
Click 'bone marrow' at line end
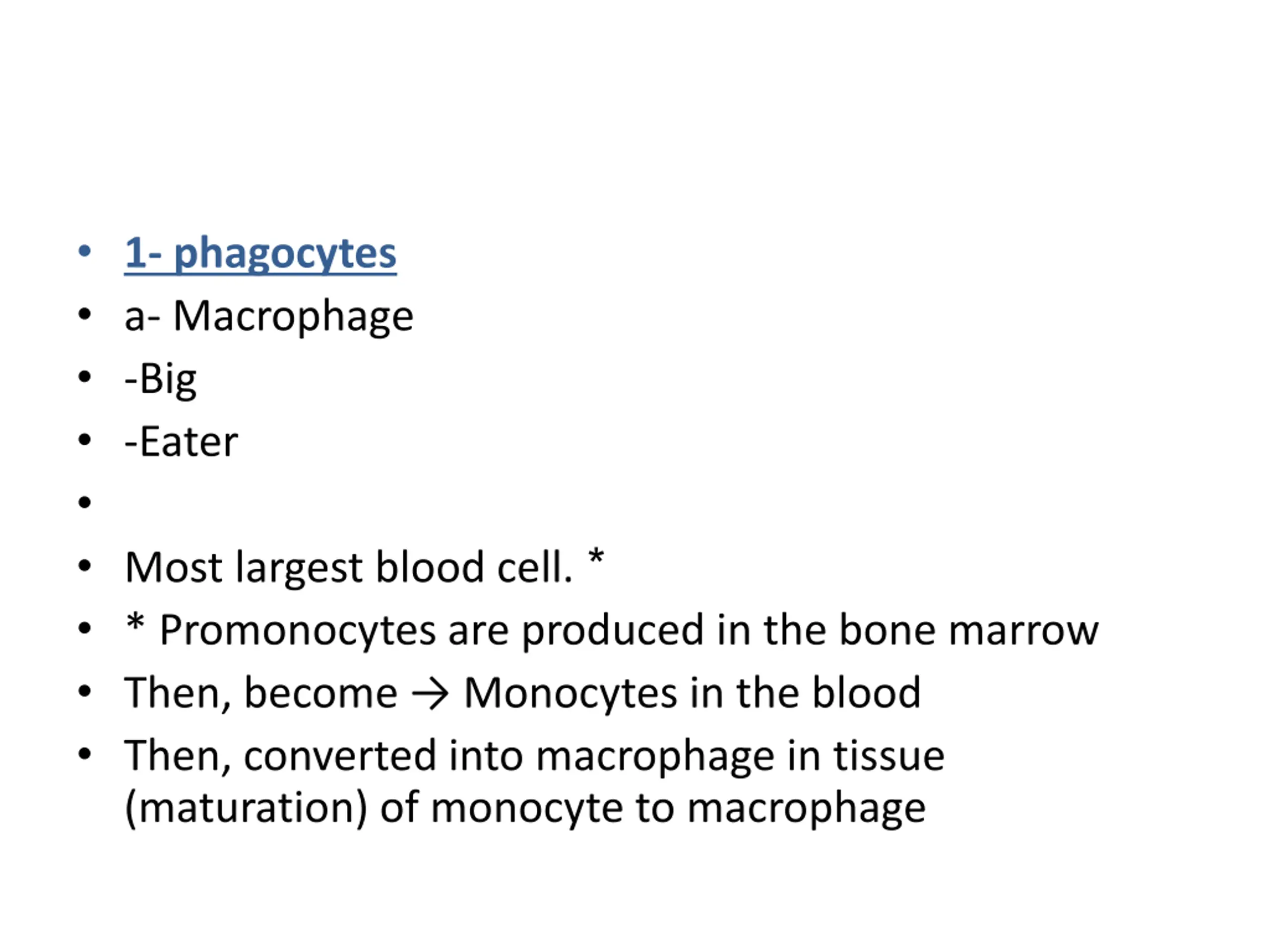[968, 630]
